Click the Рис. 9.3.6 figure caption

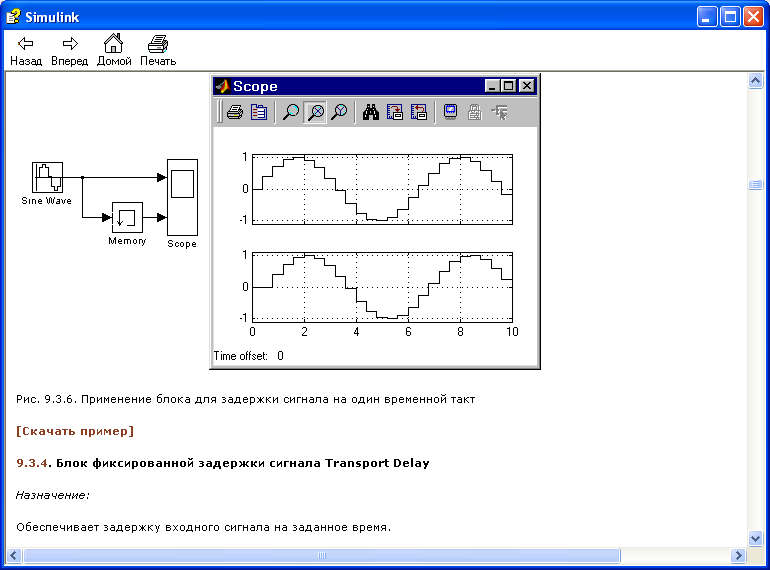click(246, 399)
